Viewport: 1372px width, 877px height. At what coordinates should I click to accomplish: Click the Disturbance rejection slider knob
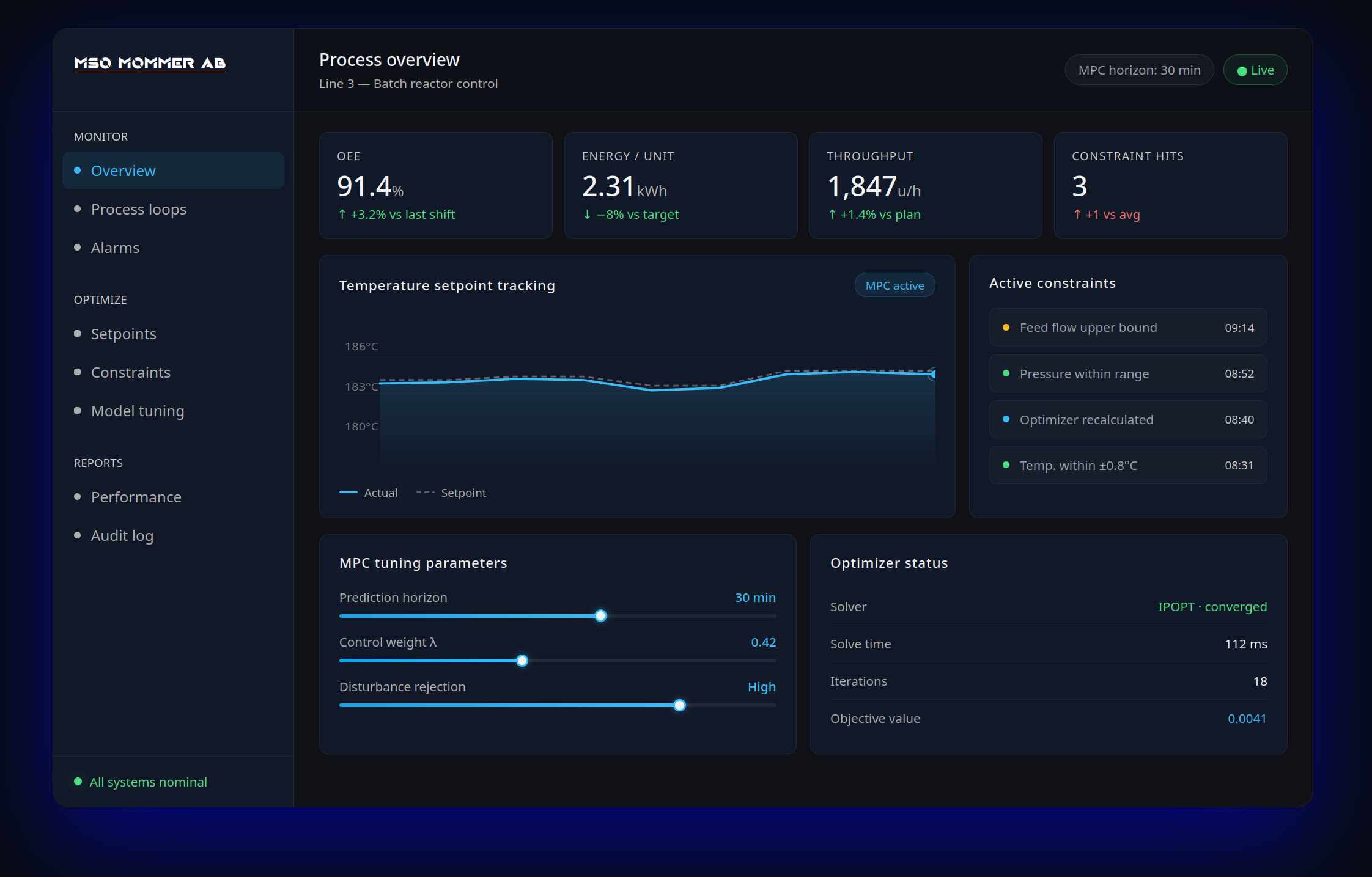679,705
